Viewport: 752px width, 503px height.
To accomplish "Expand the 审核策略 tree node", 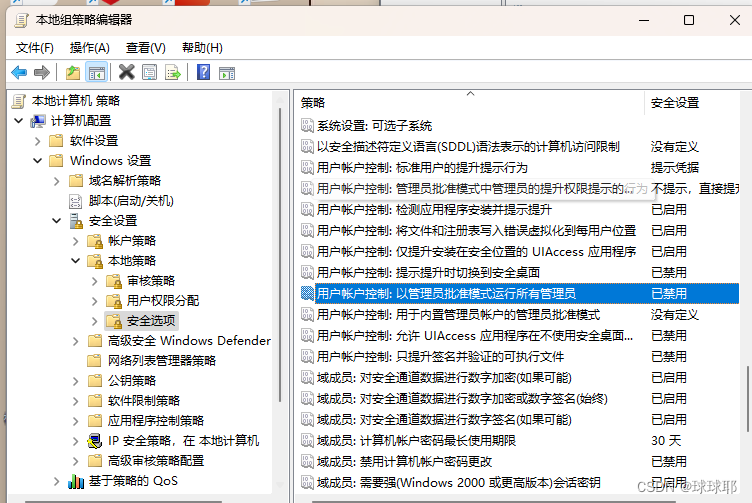I will click(95, 281).
